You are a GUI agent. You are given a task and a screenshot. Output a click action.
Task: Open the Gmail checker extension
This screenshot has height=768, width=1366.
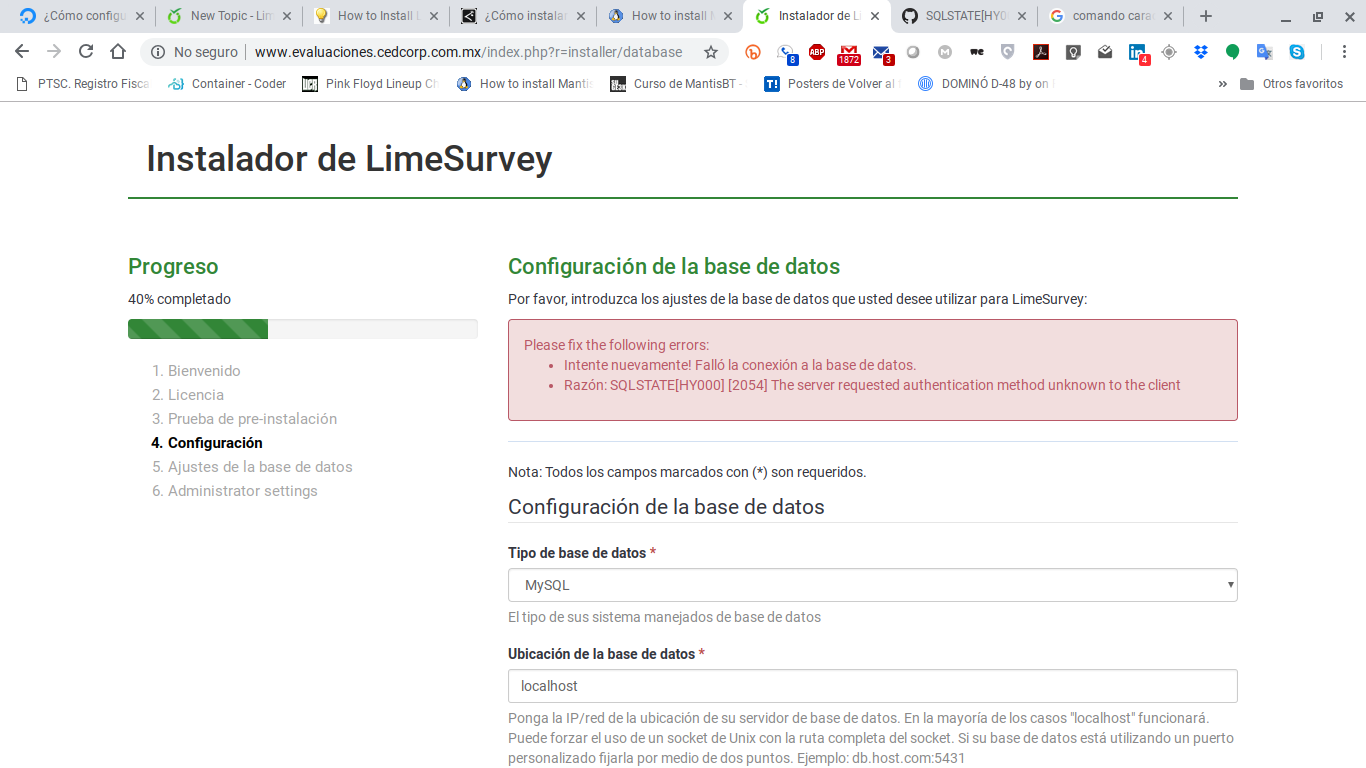click(x=848, y=53)
